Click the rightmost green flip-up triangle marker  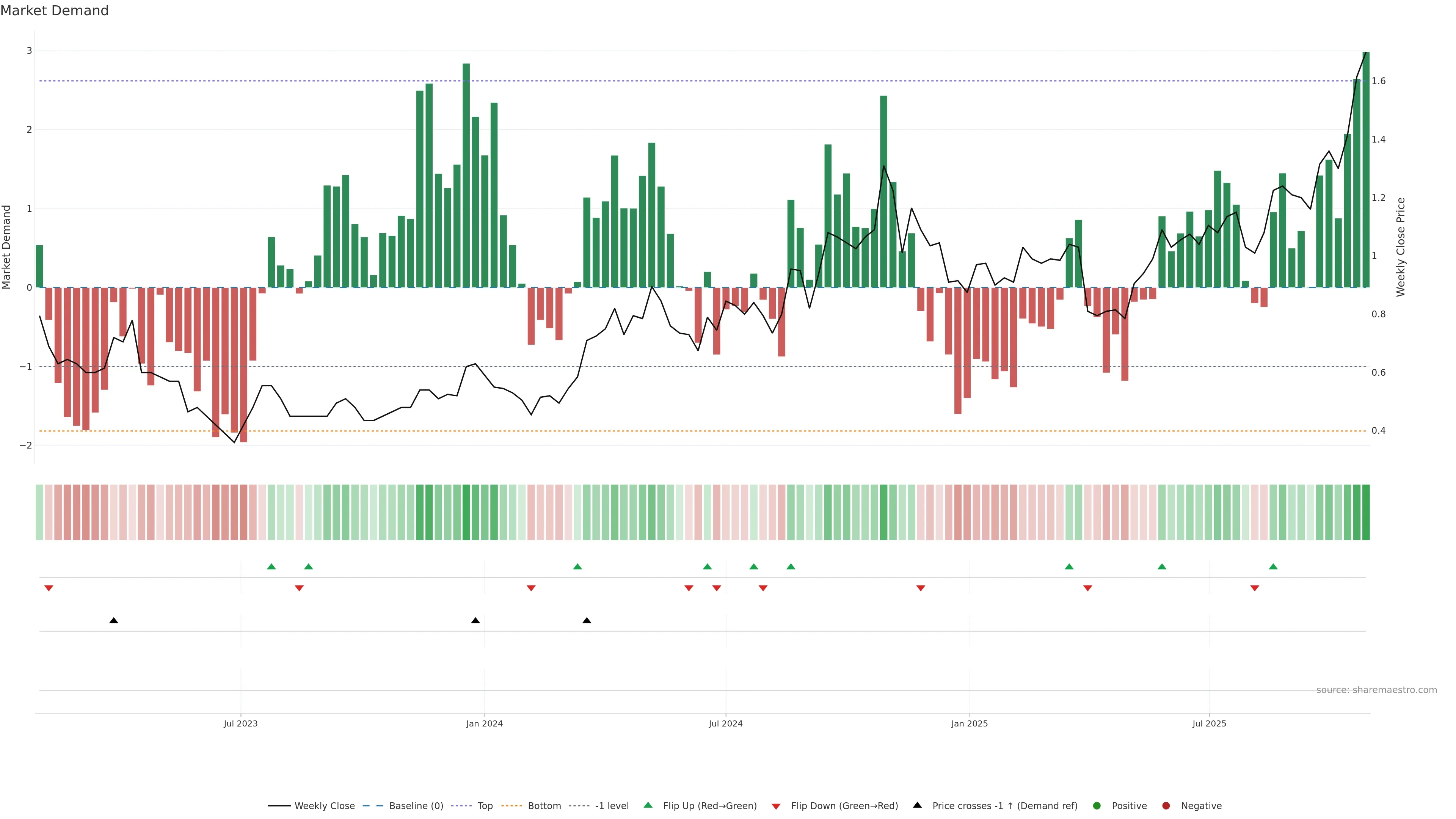click(x=1273, y=566)
